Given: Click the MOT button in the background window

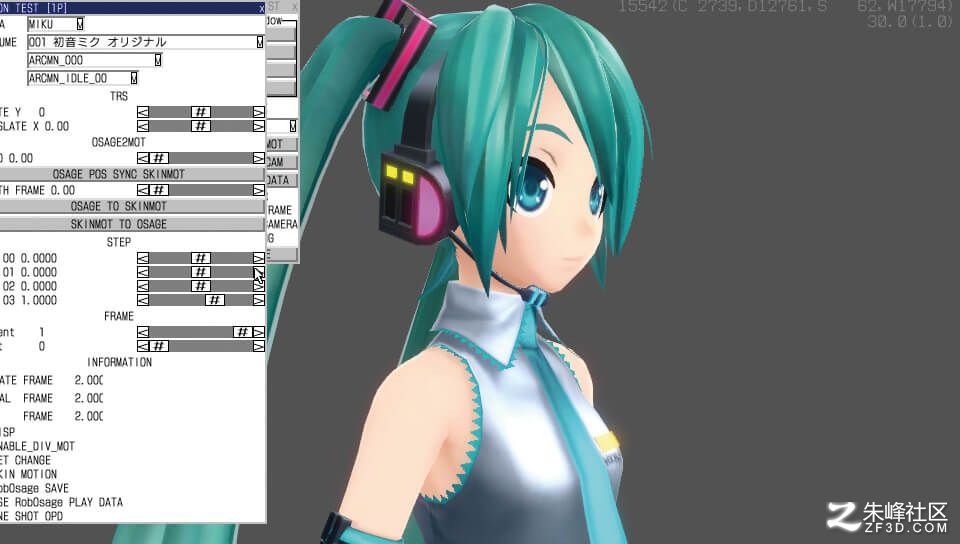Looking at the screenshot, I should pyautogui.click(x=282, y=144).
